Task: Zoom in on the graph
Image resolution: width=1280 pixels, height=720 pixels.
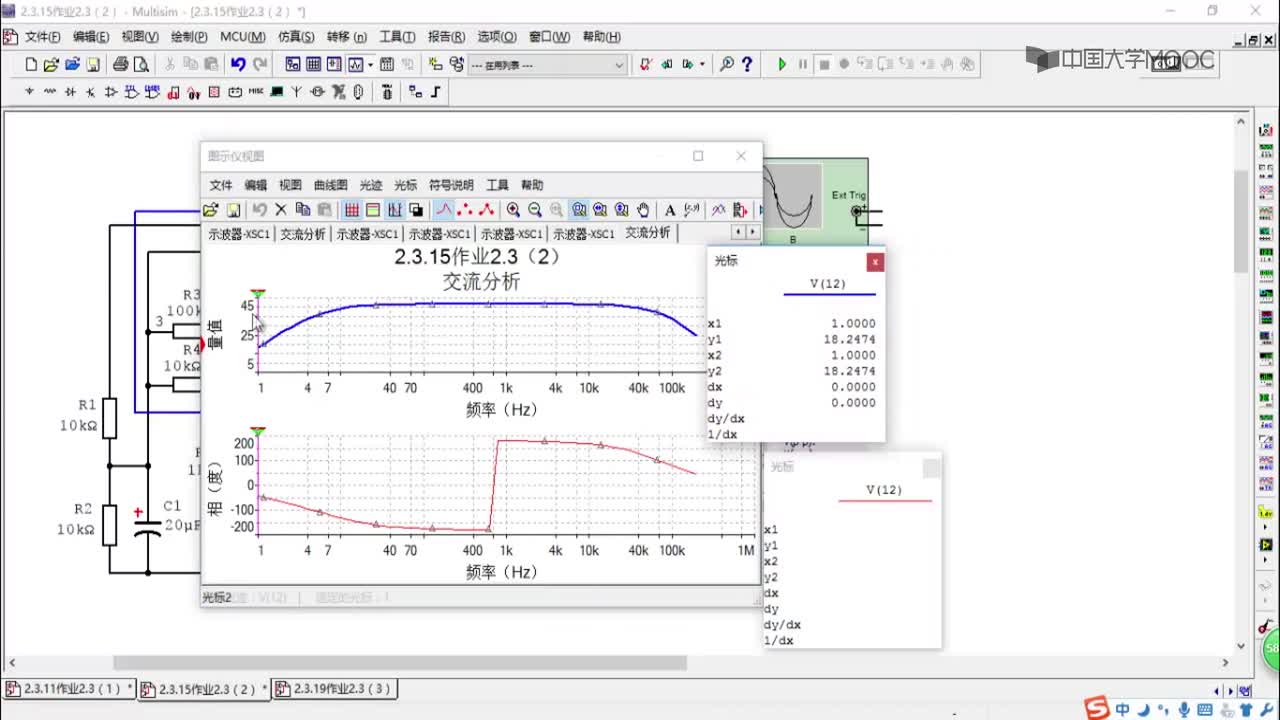Action: click(513, 210)
